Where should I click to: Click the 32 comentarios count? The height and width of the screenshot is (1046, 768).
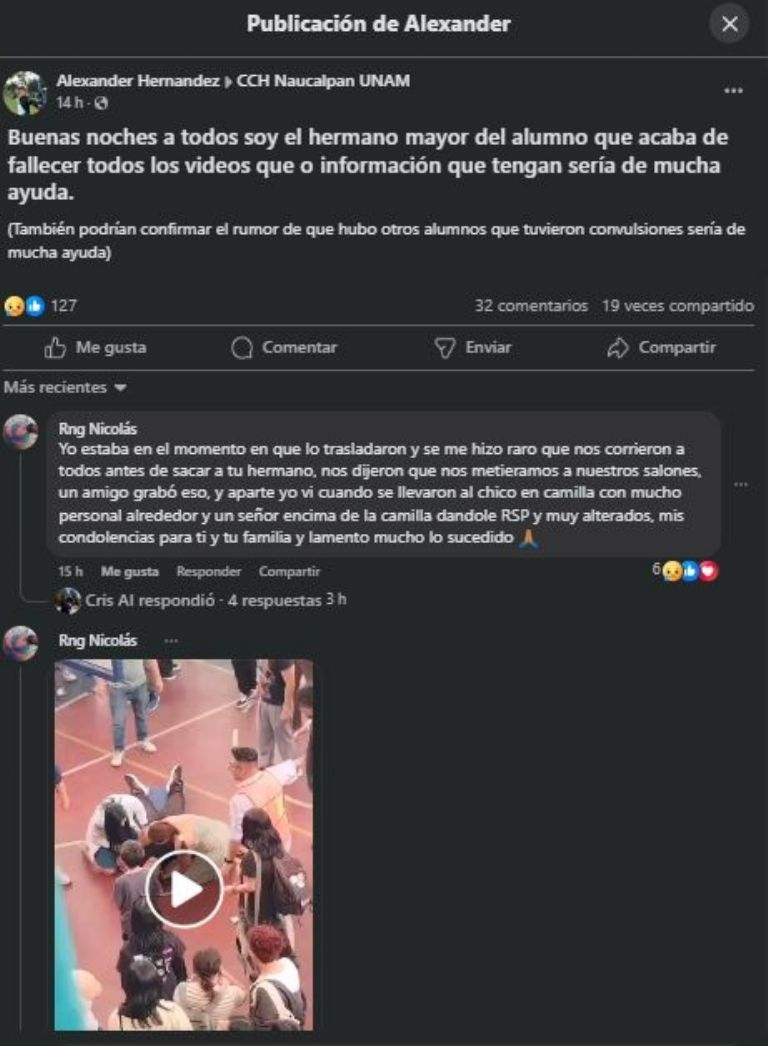[531, 306]
